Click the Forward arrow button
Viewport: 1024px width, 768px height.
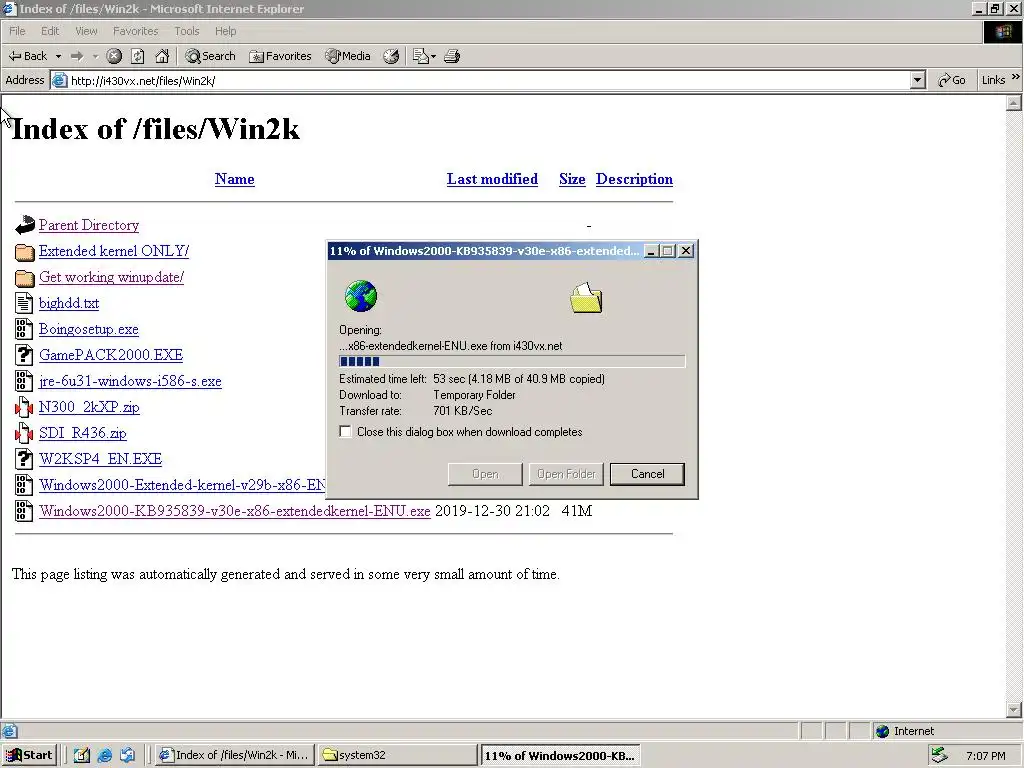coord(77,56)
